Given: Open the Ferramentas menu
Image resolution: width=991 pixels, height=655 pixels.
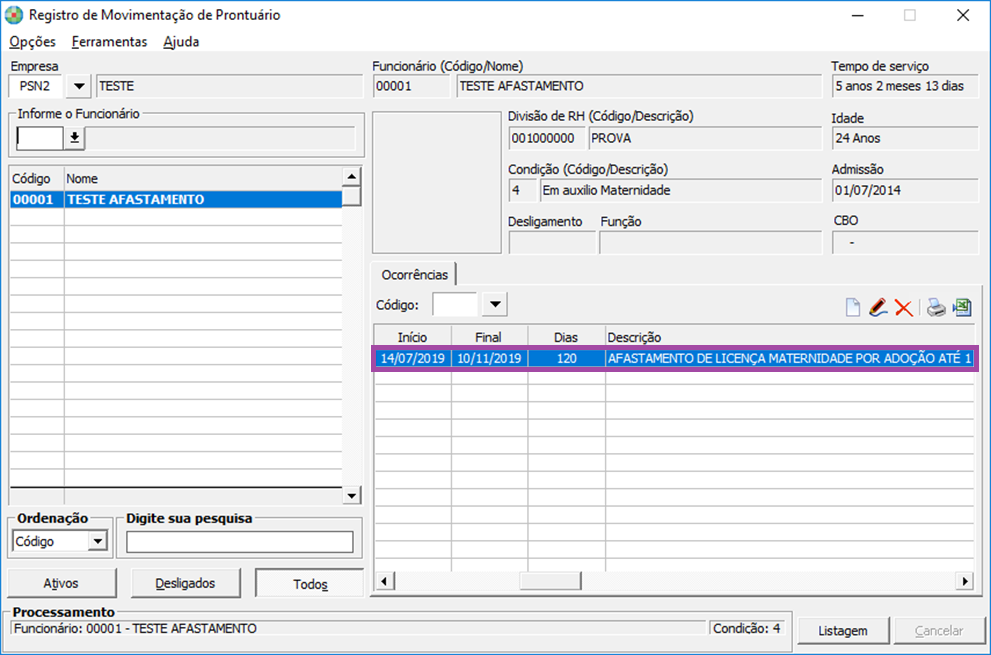Looking at the screenshot, I should point(109,42).
